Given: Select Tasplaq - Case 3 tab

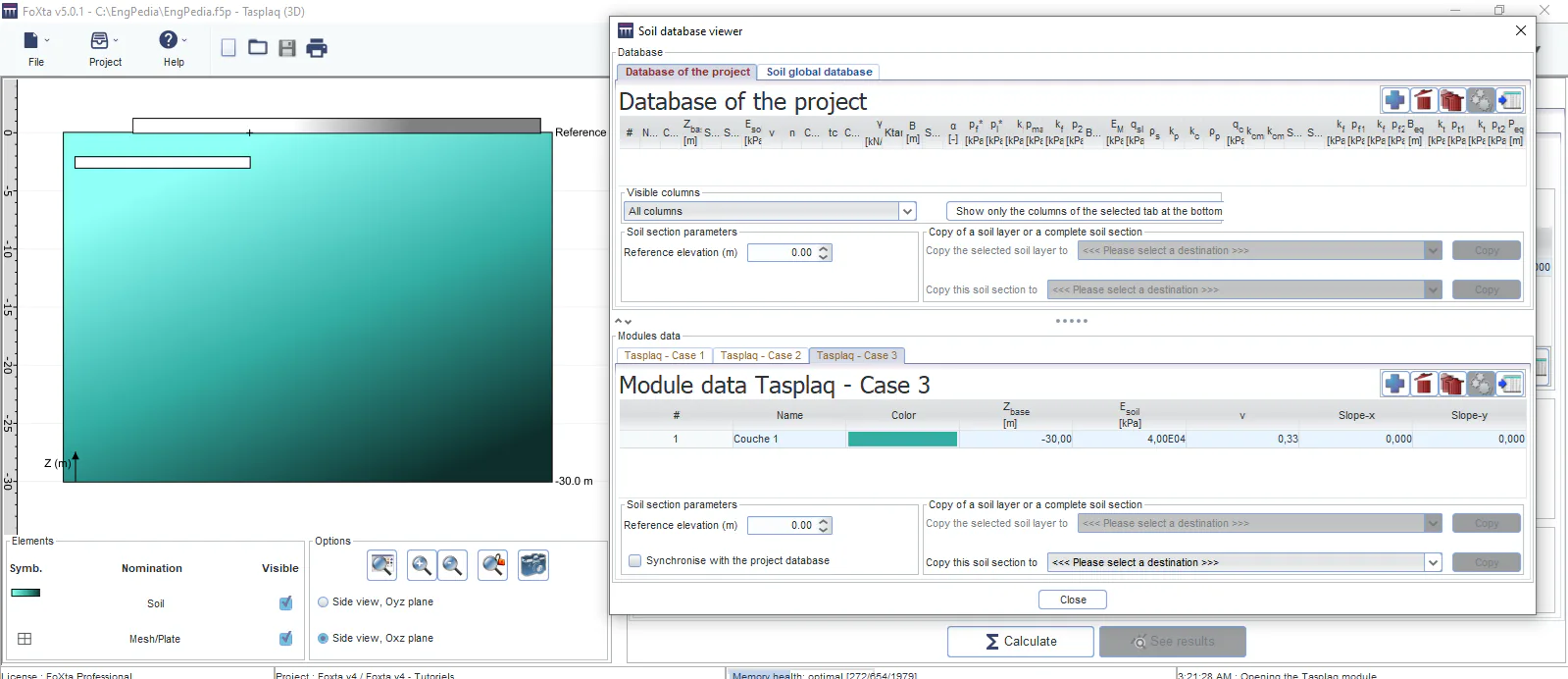Looking at the screenshot, I should pos(856,355).
